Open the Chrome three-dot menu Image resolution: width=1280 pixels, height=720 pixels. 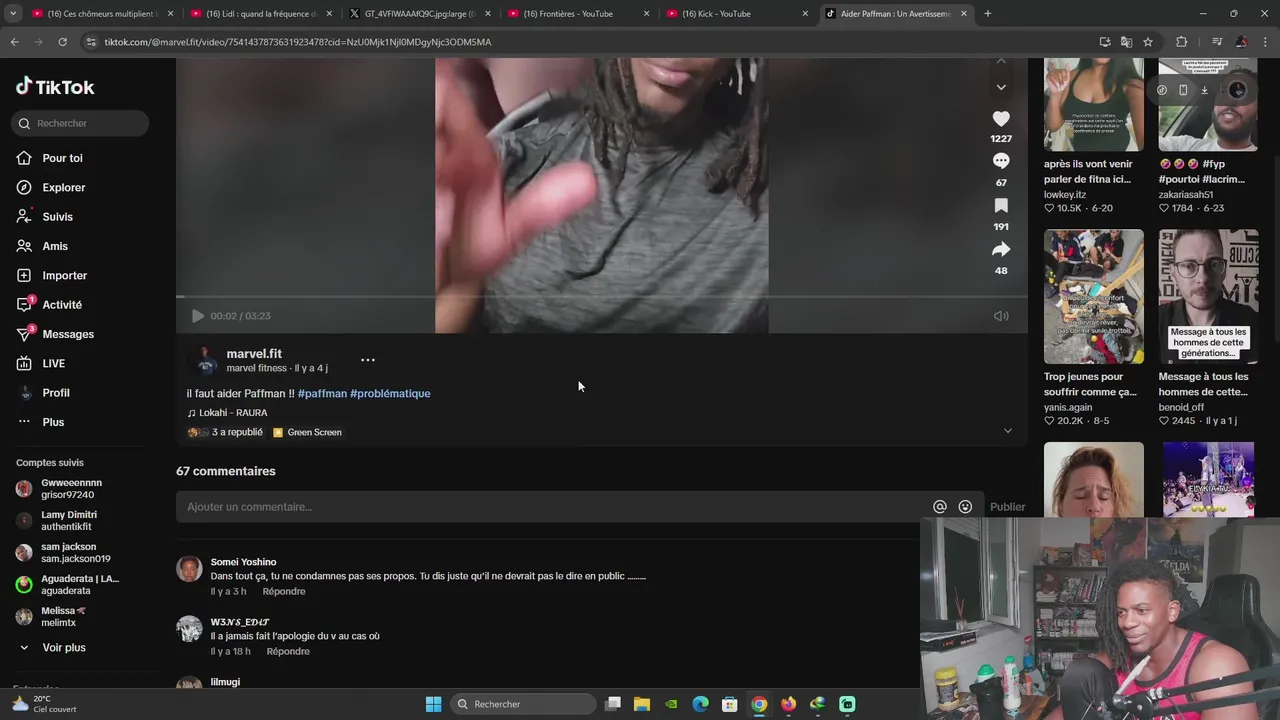(1266, 42)
